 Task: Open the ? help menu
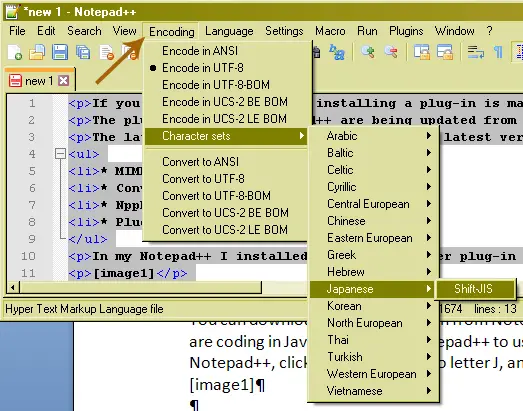click(489, 31)
